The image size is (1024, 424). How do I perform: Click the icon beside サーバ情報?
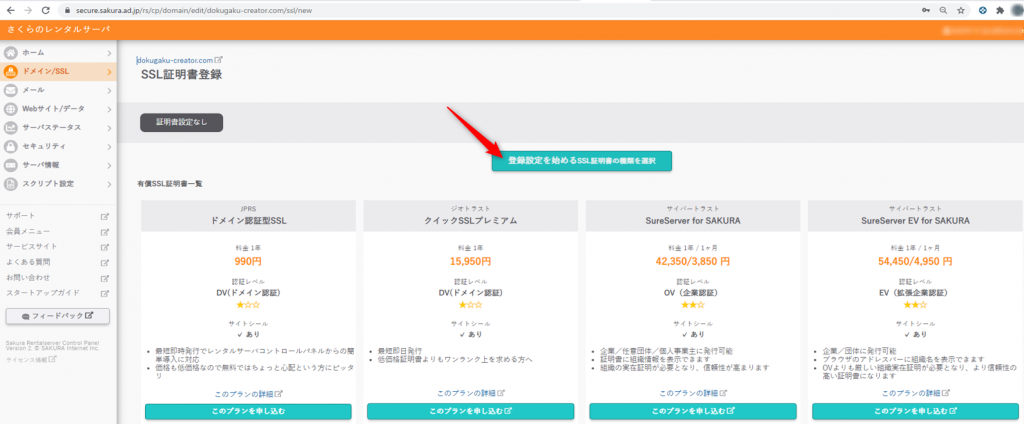click(10, 165)
